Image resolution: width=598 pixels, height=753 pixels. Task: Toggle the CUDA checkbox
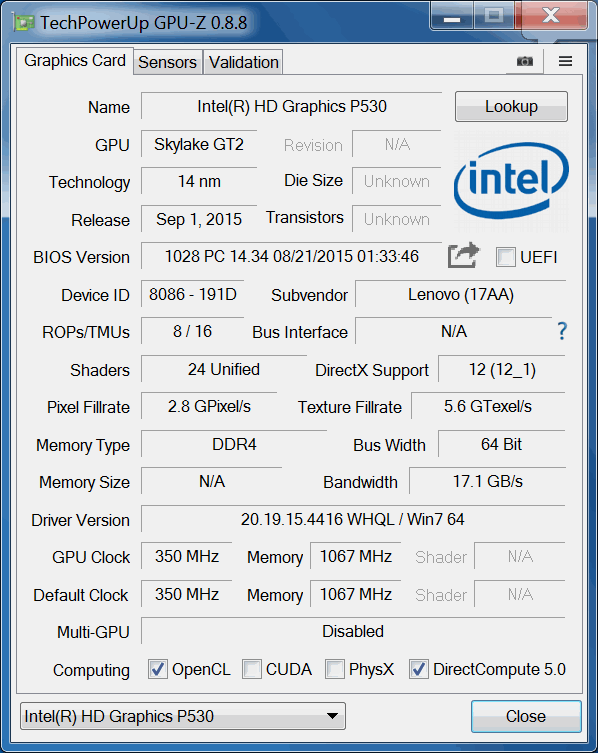252,669
